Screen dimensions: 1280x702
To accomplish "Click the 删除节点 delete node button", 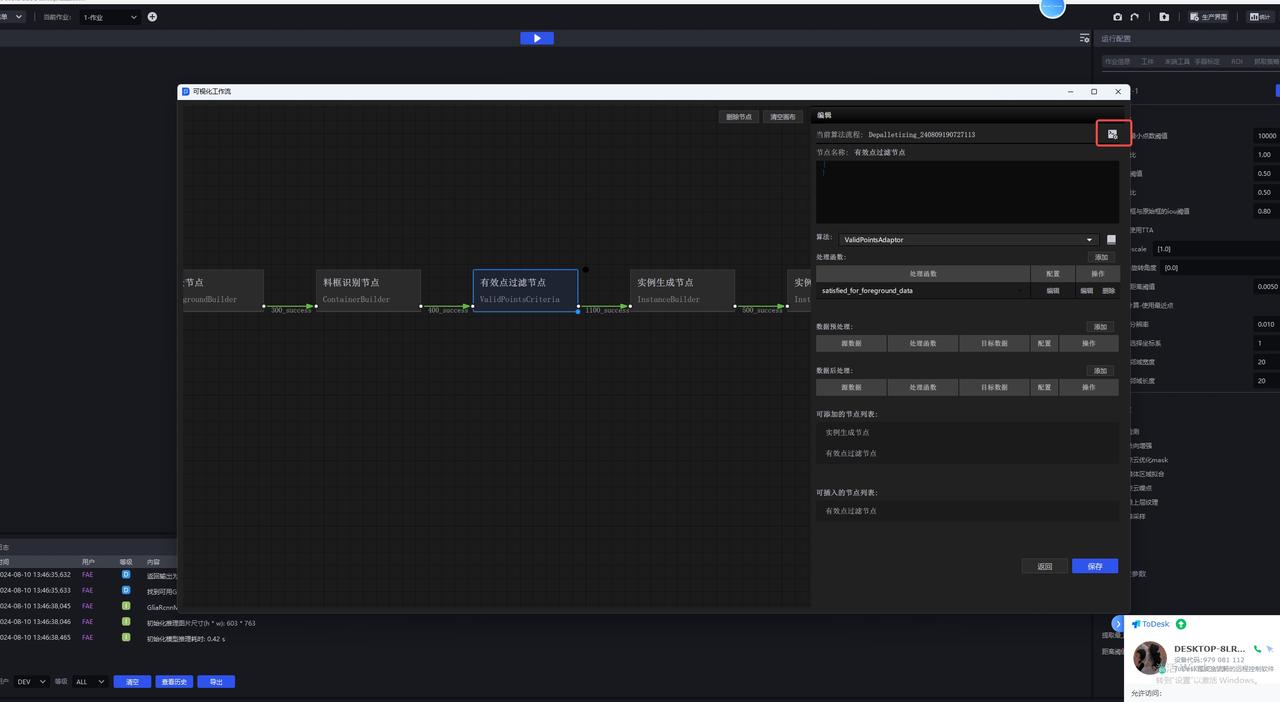I will click(x=738, y=117).
